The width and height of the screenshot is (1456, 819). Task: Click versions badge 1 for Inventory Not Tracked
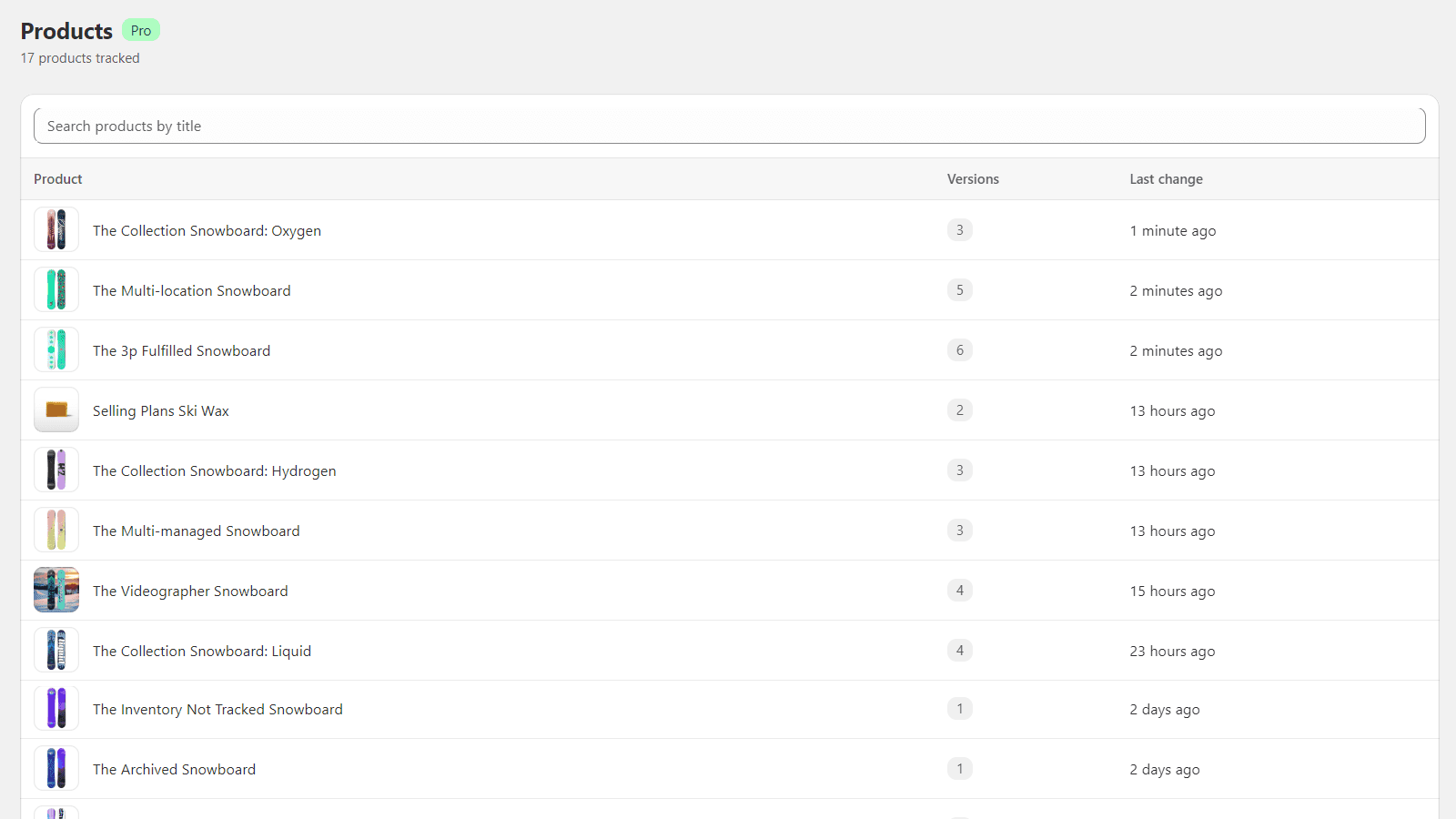(x=959, y=708)
